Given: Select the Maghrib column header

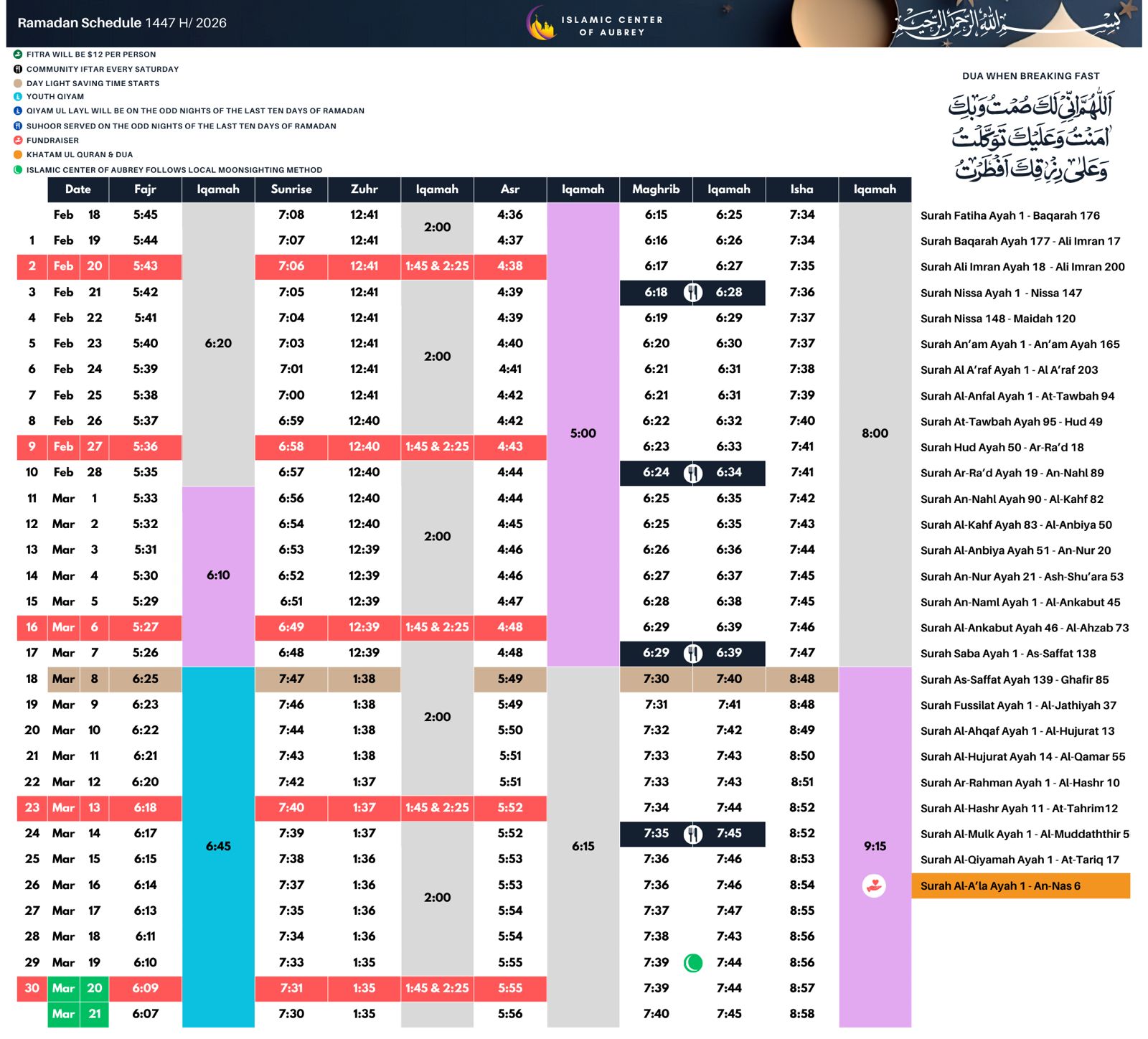Looking at the screenshot, I should tap(656, 189).
